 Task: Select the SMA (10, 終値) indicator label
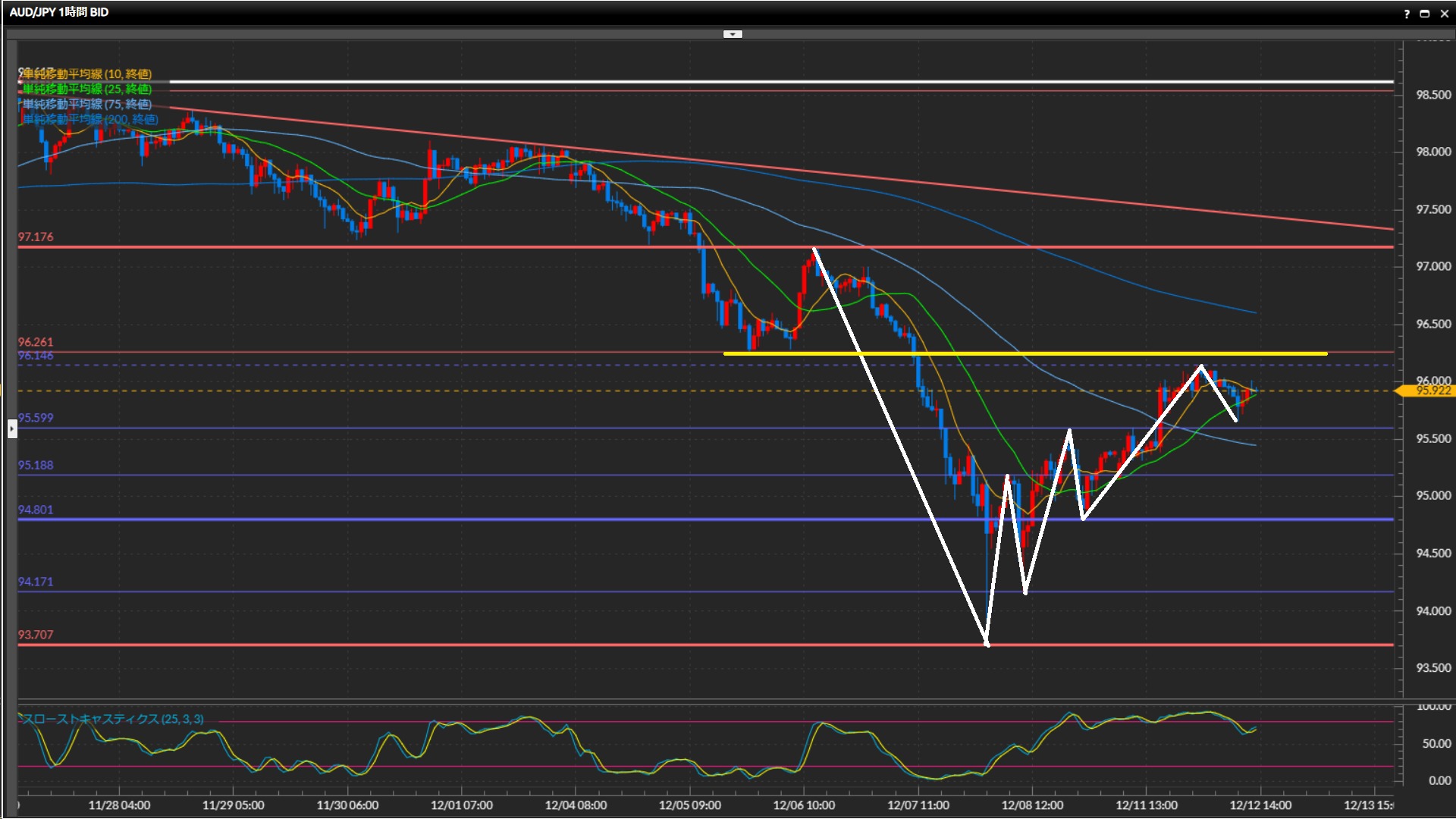[x=87, y=74]
